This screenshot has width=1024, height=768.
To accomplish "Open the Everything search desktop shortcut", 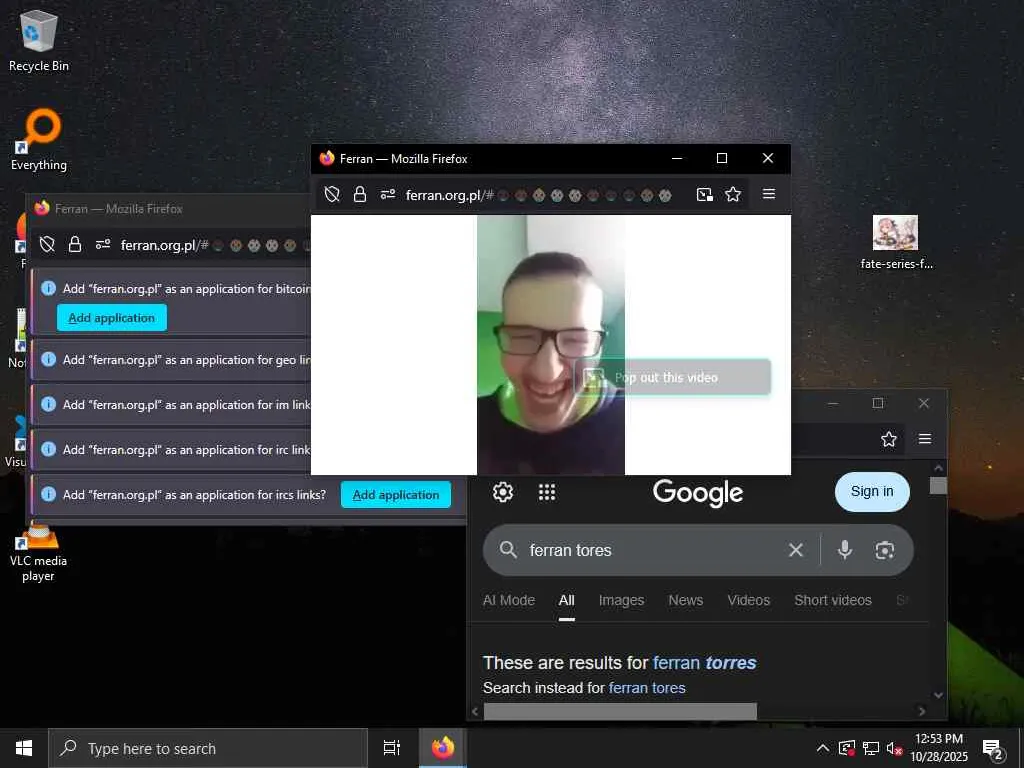I will coord(39,140).
